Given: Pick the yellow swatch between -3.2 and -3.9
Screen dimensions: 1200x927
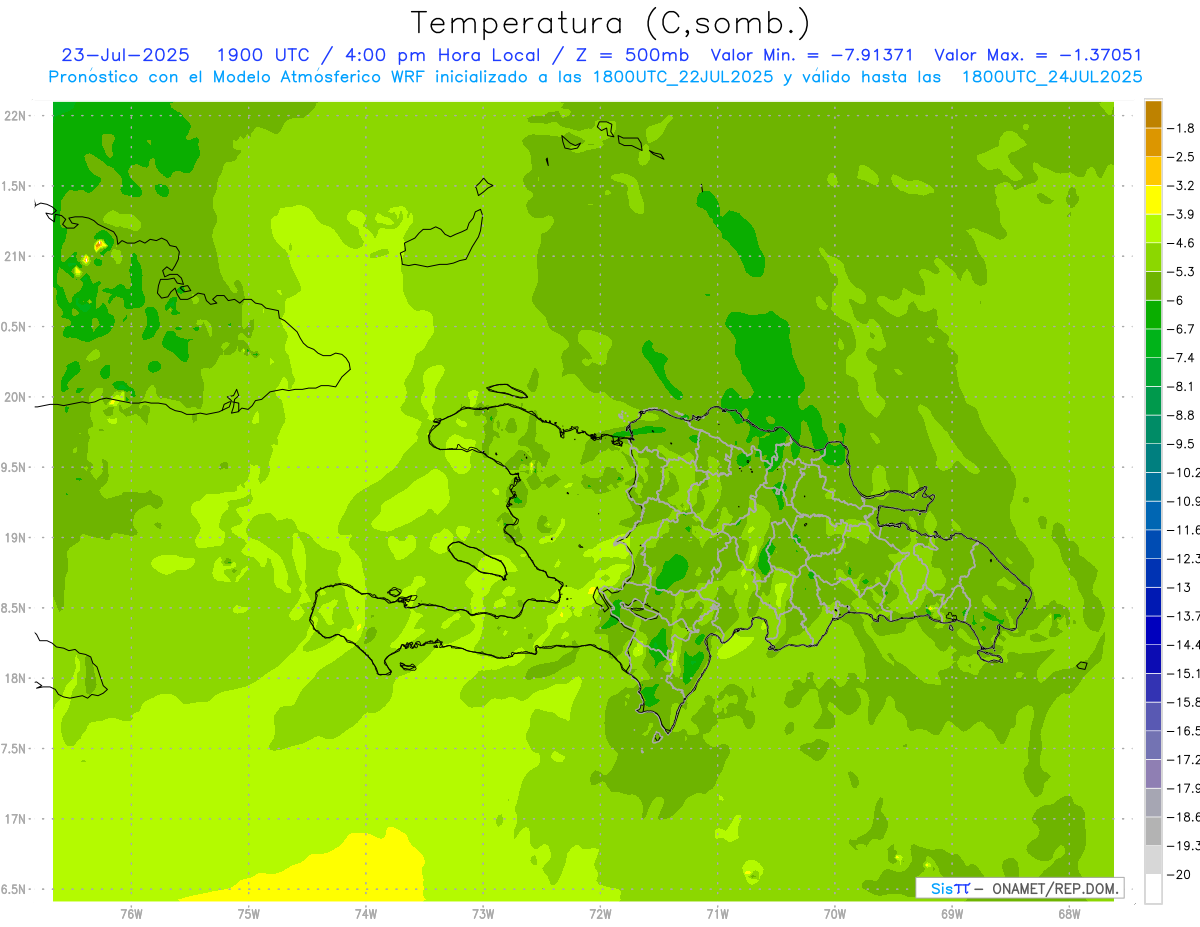Looking at the screenshot, I should [x=1153, y=200].
